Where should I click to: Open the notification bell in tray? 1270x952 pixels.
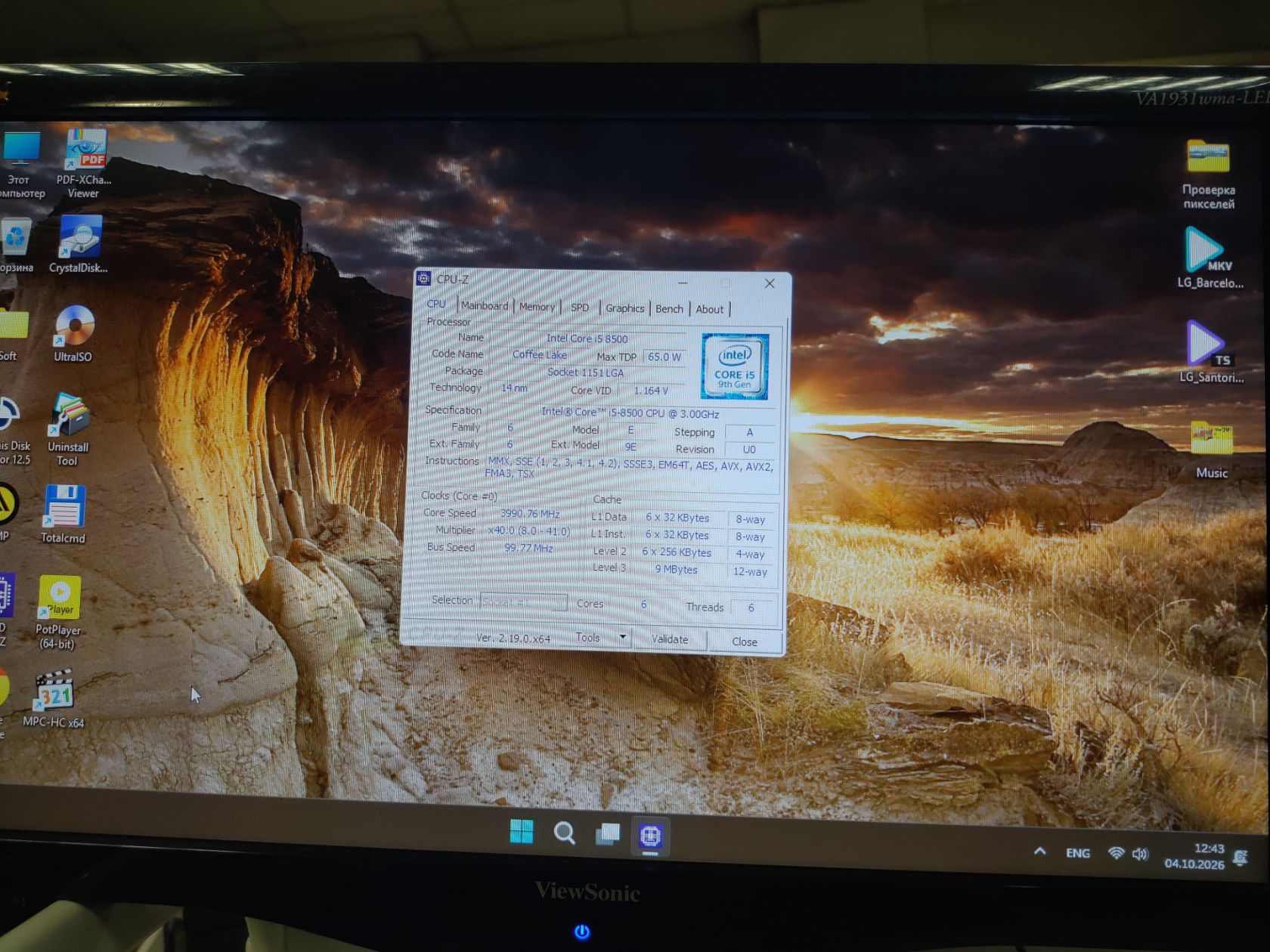click(1241, 858)
